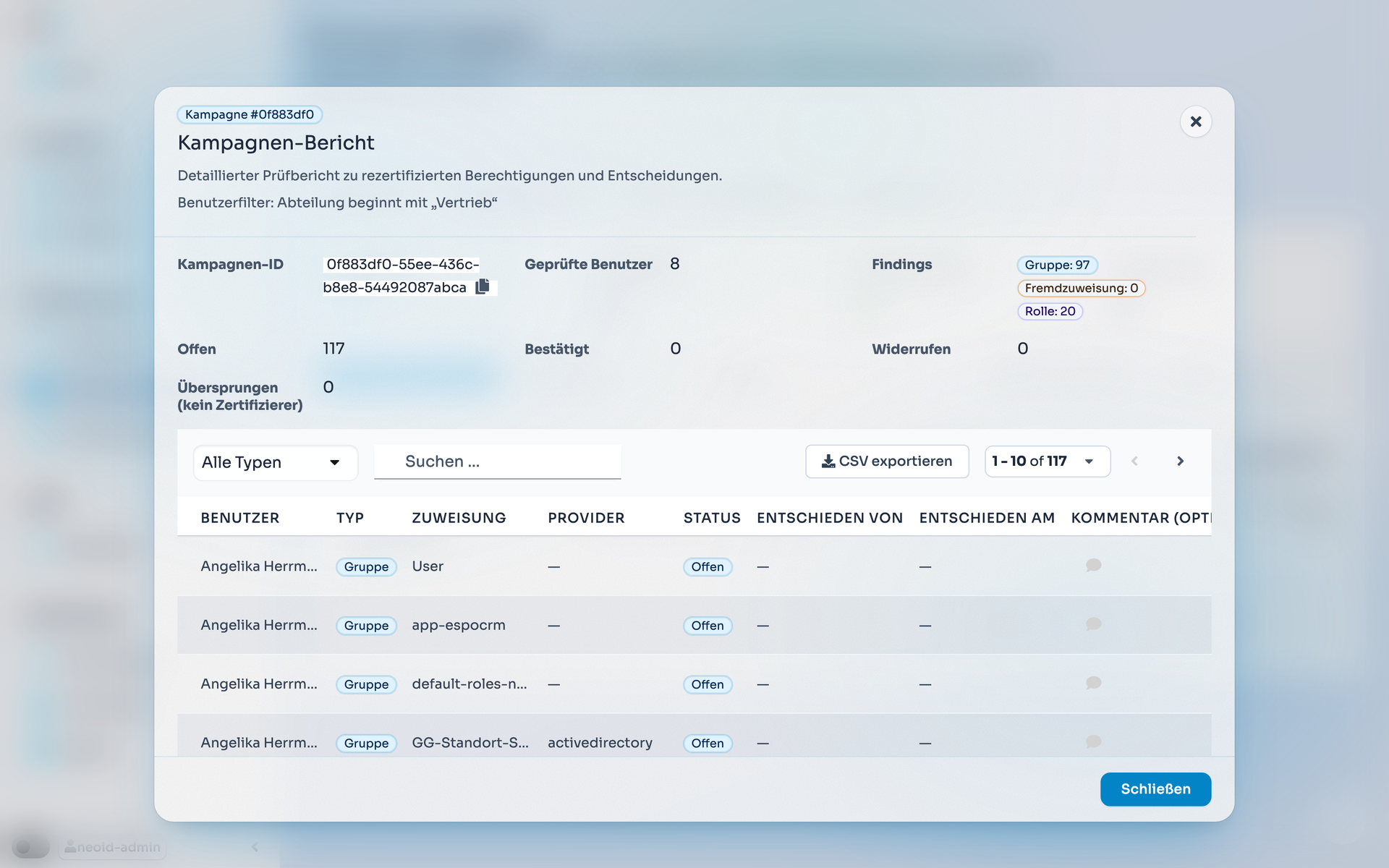
Task: Sort by the BENUTZER column header
Action: point(239,518)
